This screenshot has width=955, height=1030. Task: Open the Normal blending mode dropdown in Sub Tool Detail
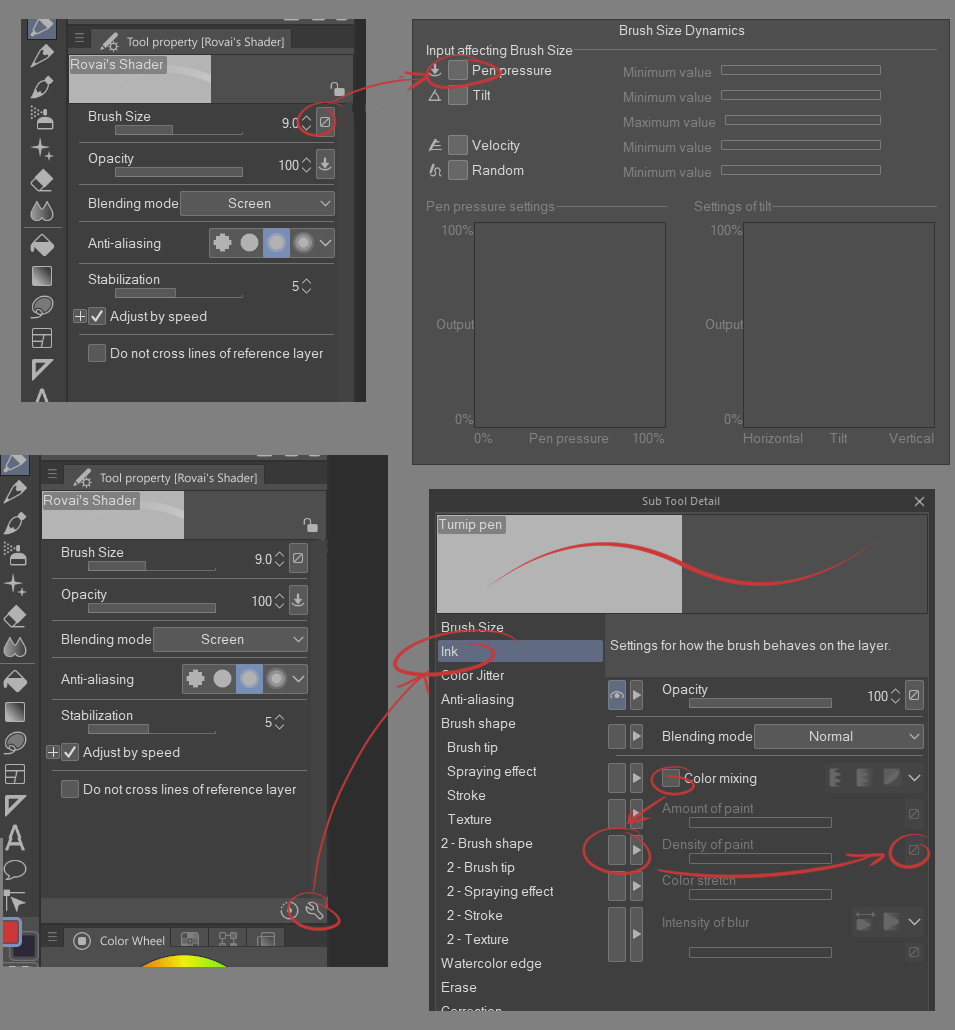pyautogui.click(x=838, y=736)
